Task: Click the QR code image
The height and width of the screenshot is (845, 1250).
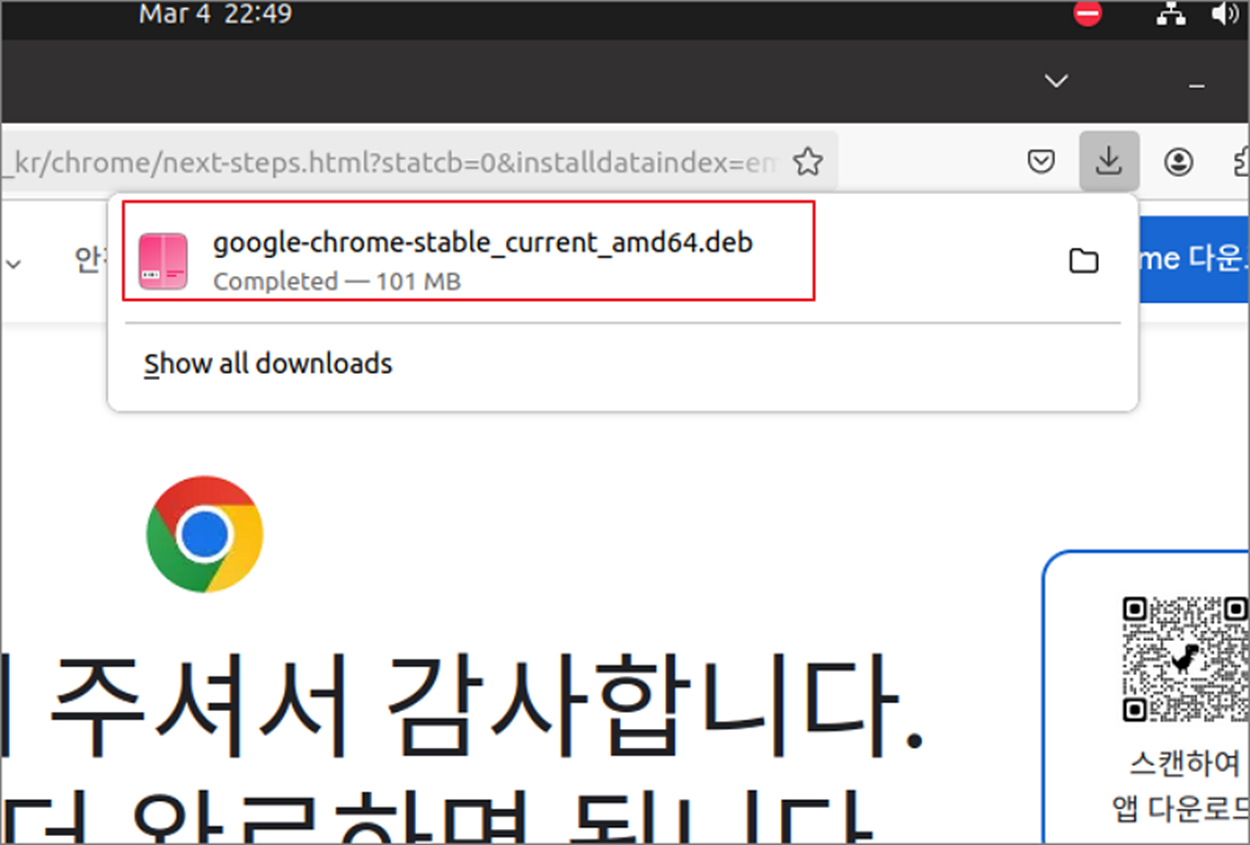Action: pyautogui.click(x=1185, y=659)
